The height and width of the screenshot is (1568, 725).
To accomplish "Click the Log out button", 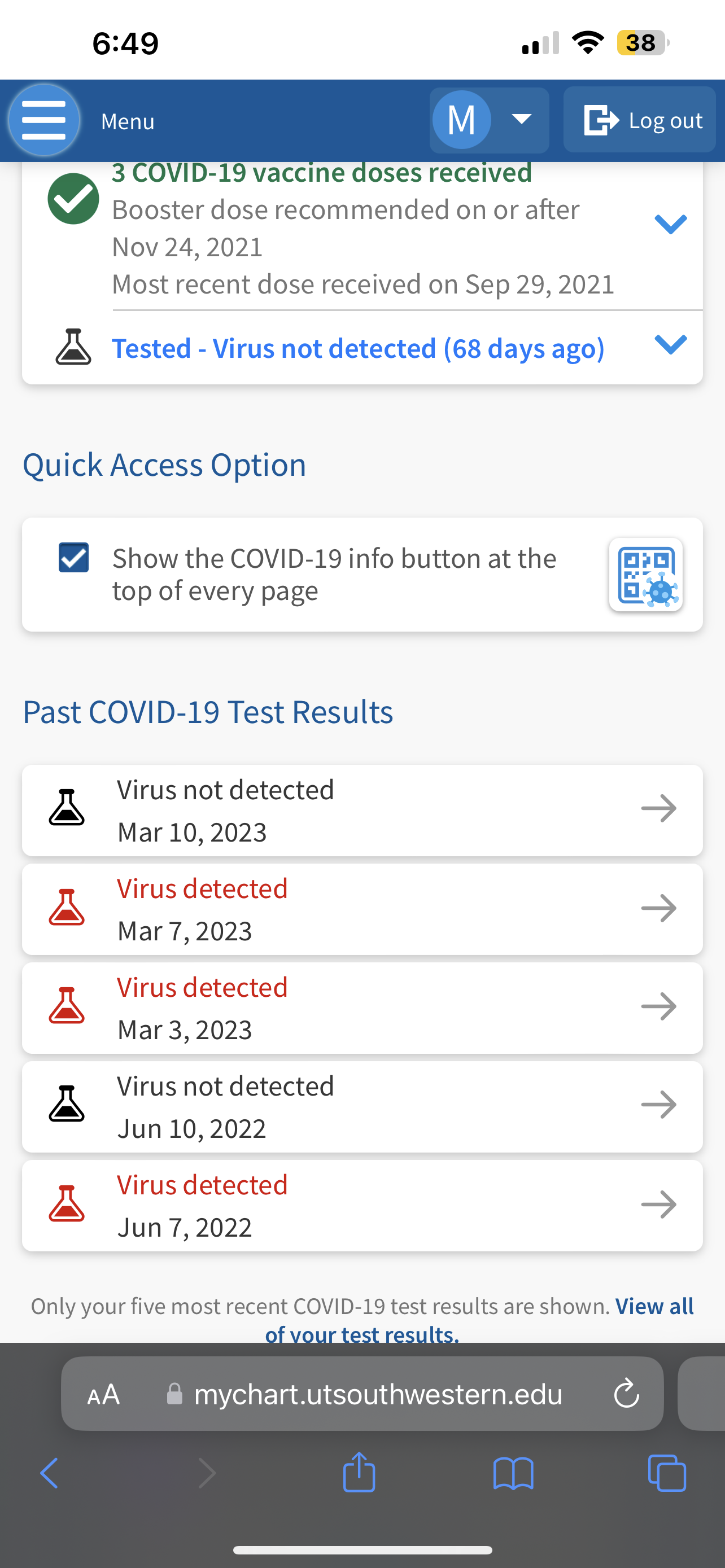I will click(639, 120).
